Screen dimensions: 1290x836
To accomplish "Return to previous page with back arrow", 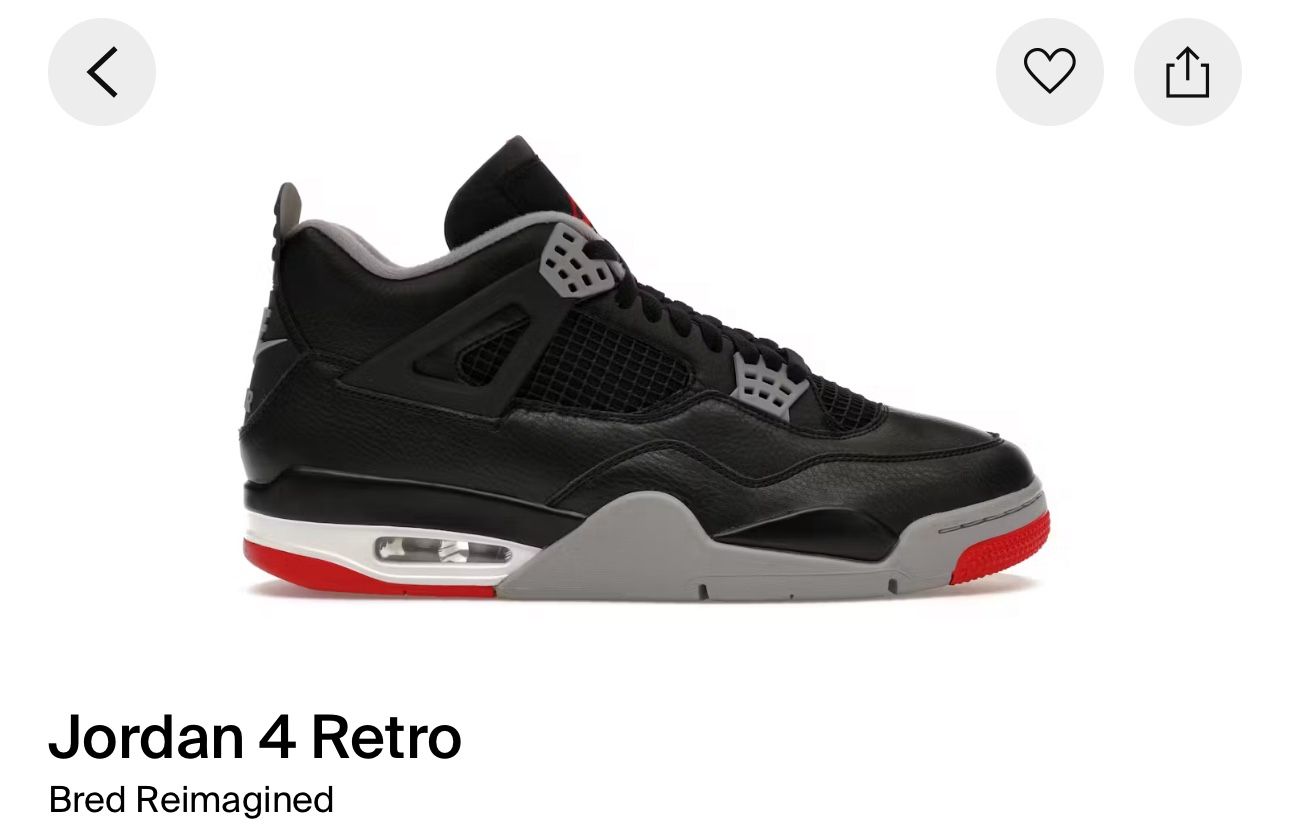I will pos(102,72).
